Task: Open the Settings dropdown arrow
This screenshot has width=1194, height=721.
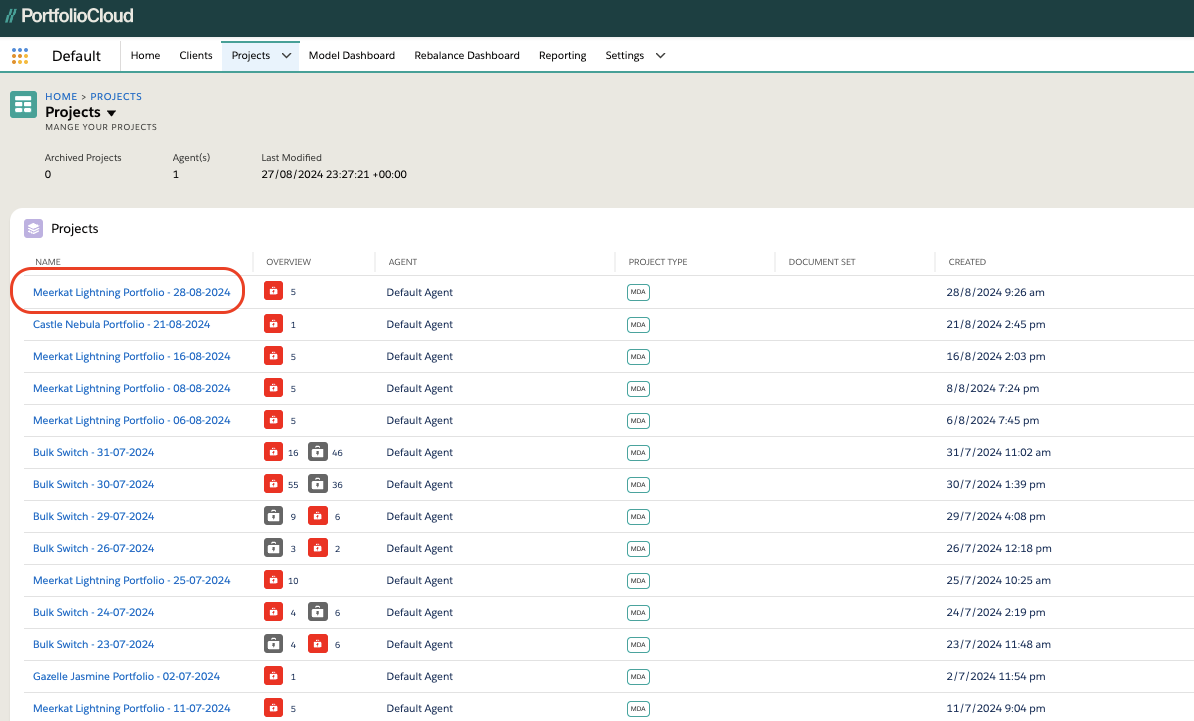Action: [660, 55]
